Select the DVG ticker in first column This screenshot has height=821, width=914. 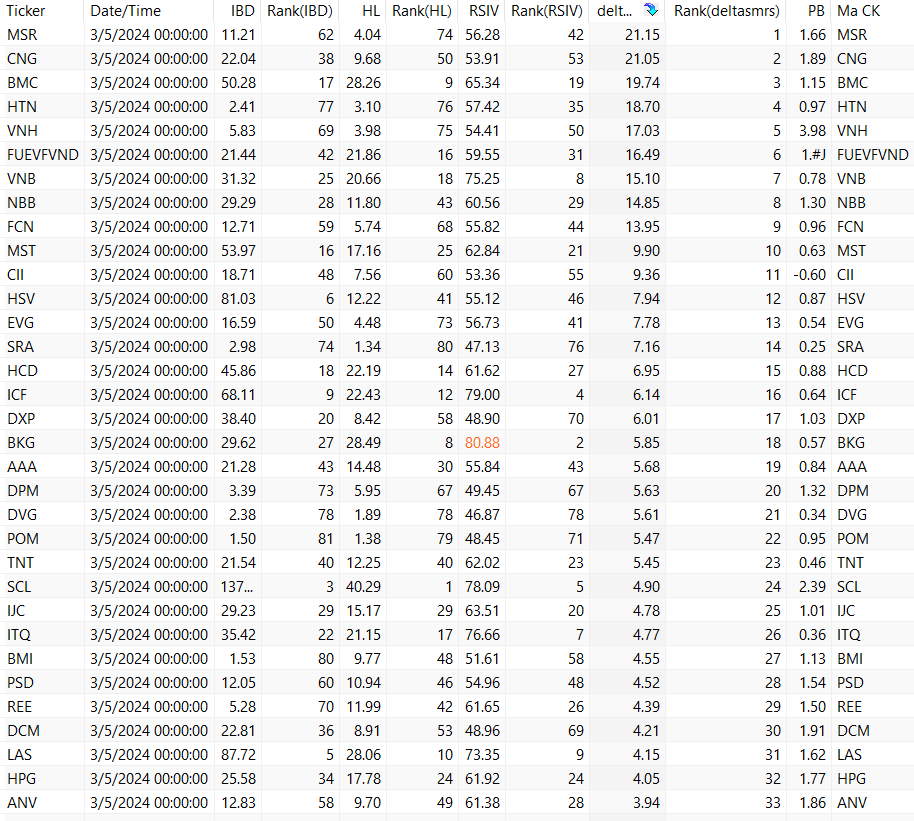[22, 514]
